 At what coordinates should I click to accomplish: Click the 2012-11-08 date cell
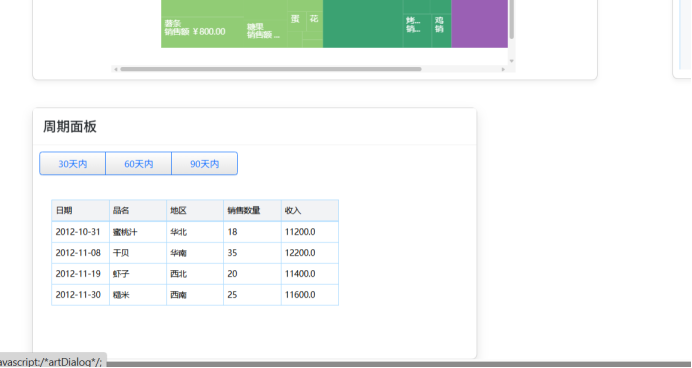[80, 253]
